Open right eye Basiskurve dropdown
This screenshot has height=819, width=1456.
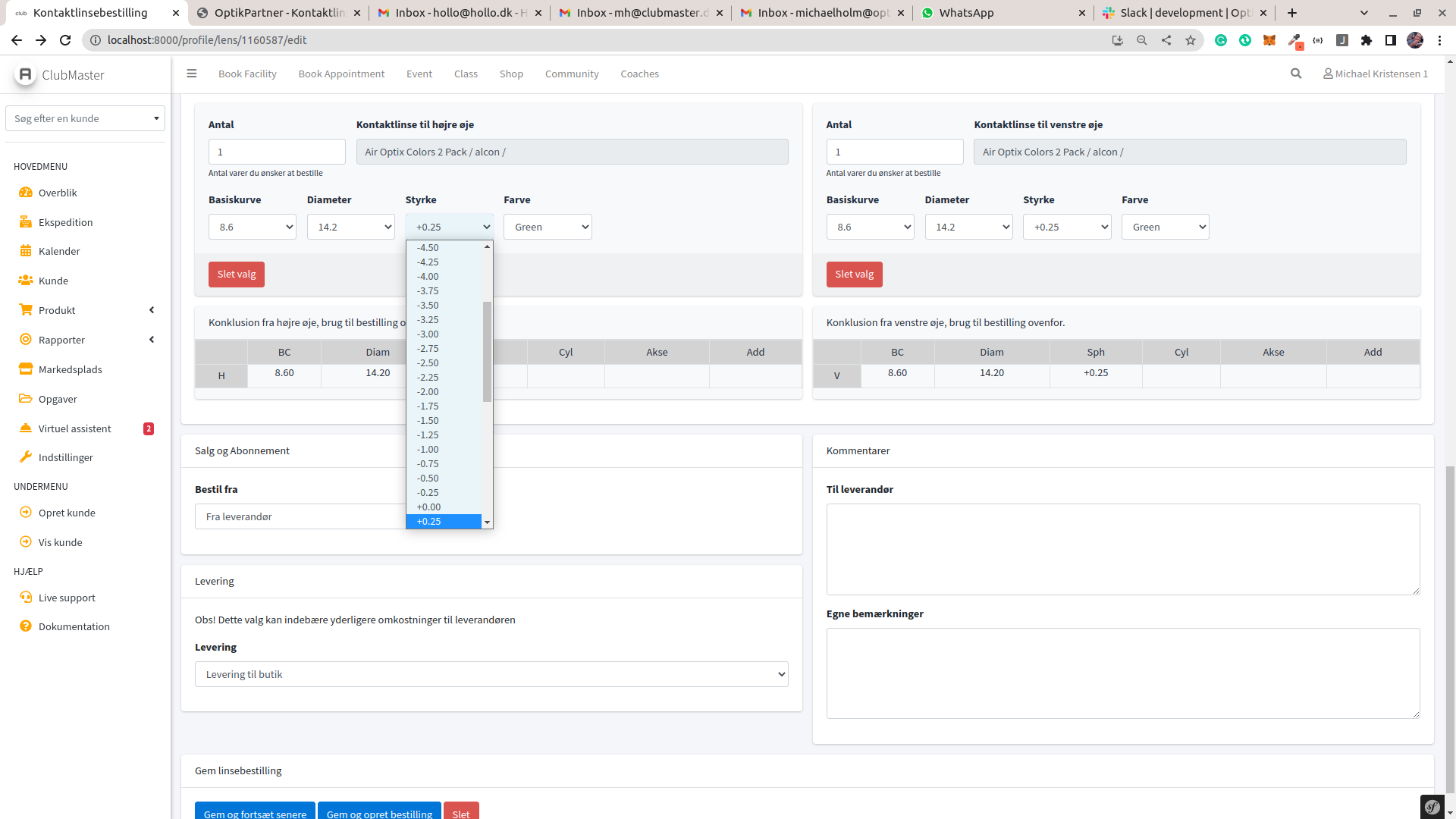coord(252,227)
